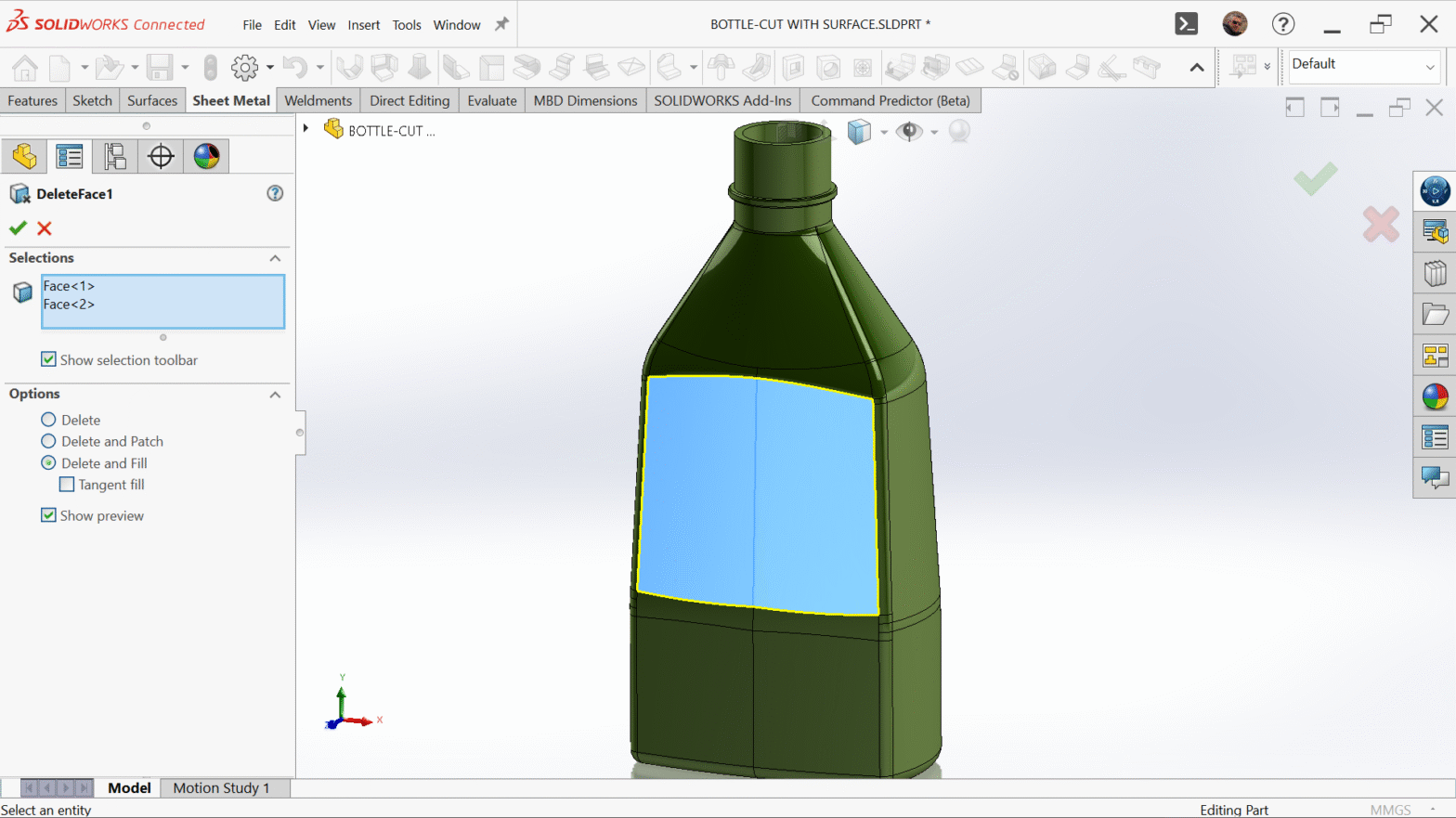Screen dimensions: 1456x818
Task: Collapse the Selections section
Action: 275,258
